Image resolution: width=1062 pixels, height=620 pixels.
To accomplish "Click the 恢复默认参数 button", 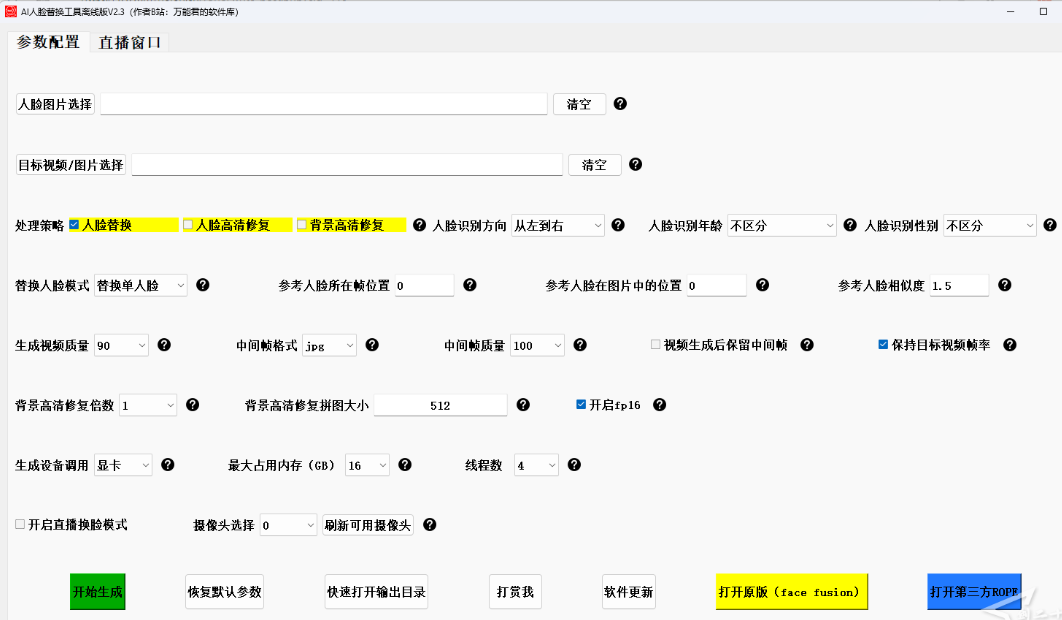I will coord(225,592).
